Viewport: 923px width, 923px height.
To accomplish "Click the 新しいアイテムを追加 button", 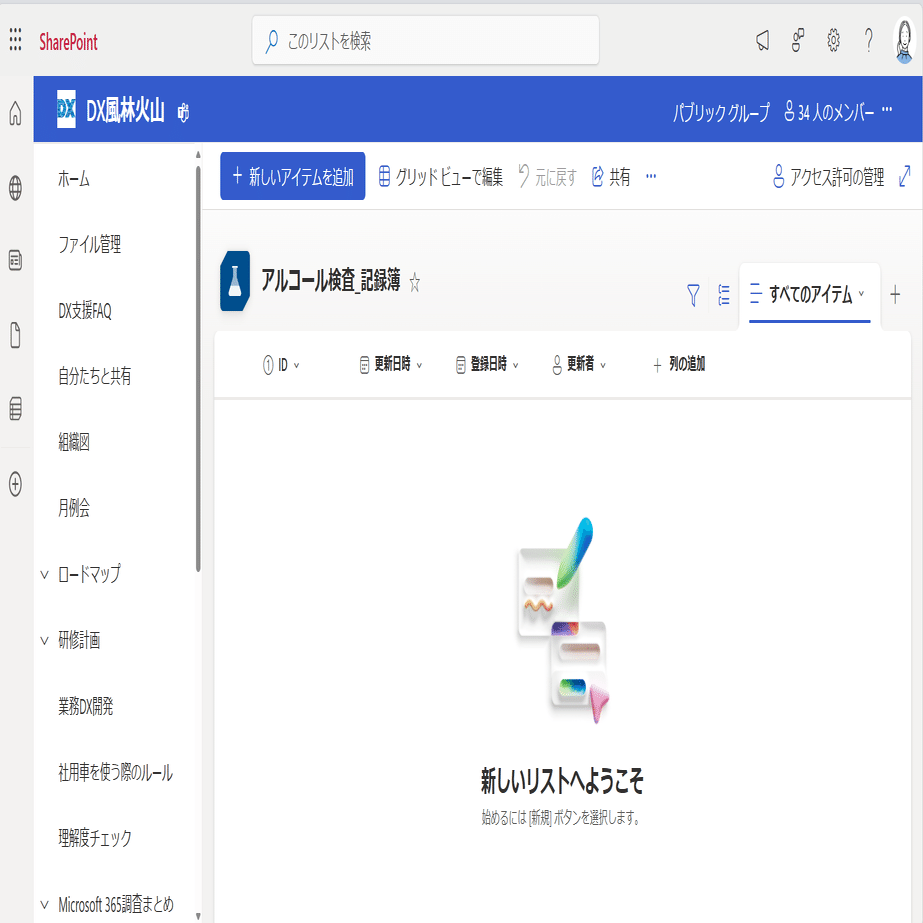I will tap(292, 176).
